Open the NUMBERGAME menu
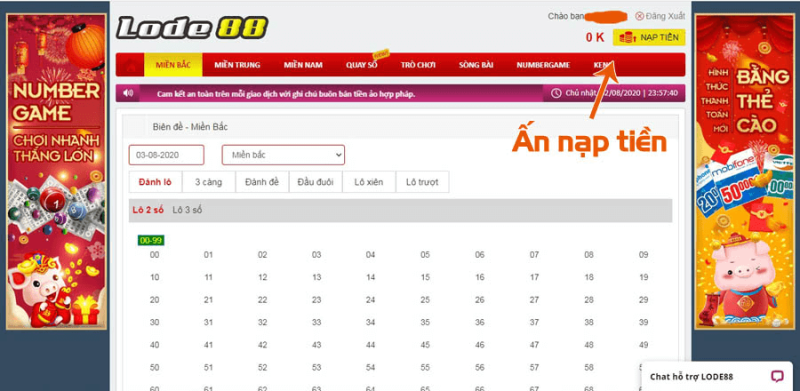 click(543, 65)
